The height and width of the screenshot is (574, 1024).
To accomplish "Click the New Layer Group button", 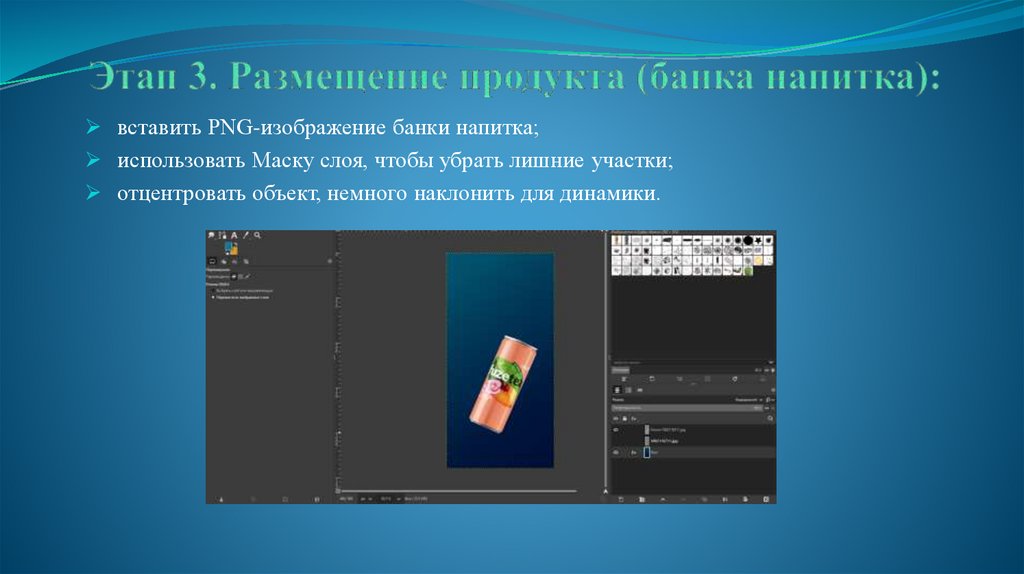I will tap(642, 500).
